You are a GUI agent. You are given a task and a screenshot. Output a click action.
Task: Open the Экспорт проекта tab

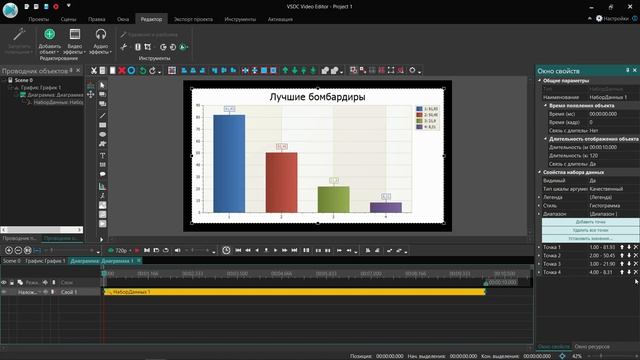click(x=193, y=19)
